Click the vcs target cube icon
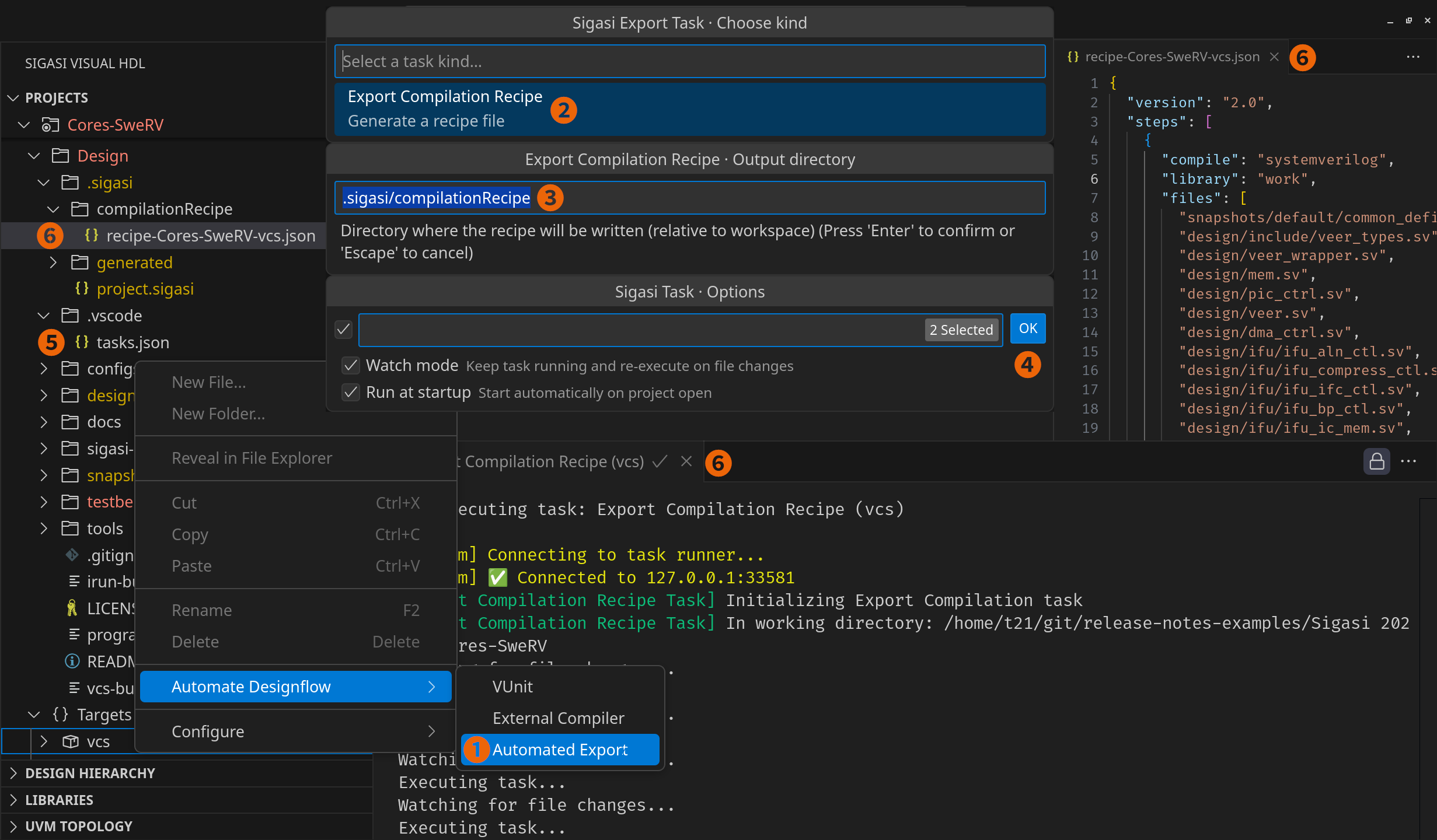Image resolution: width=1437 pixels, height=840 pixels. (71, 741)
